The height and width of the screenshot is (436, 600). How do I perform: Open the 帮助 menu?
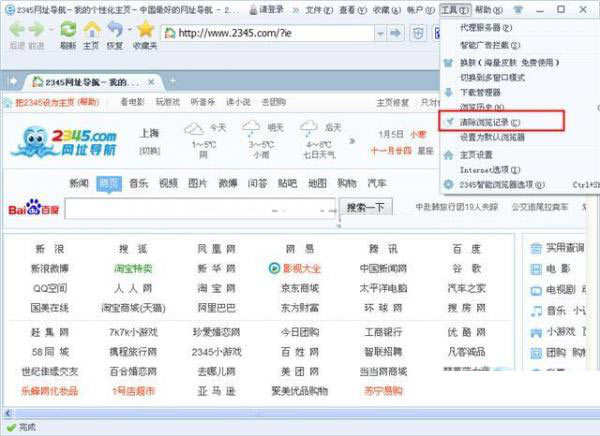(489, 10)
